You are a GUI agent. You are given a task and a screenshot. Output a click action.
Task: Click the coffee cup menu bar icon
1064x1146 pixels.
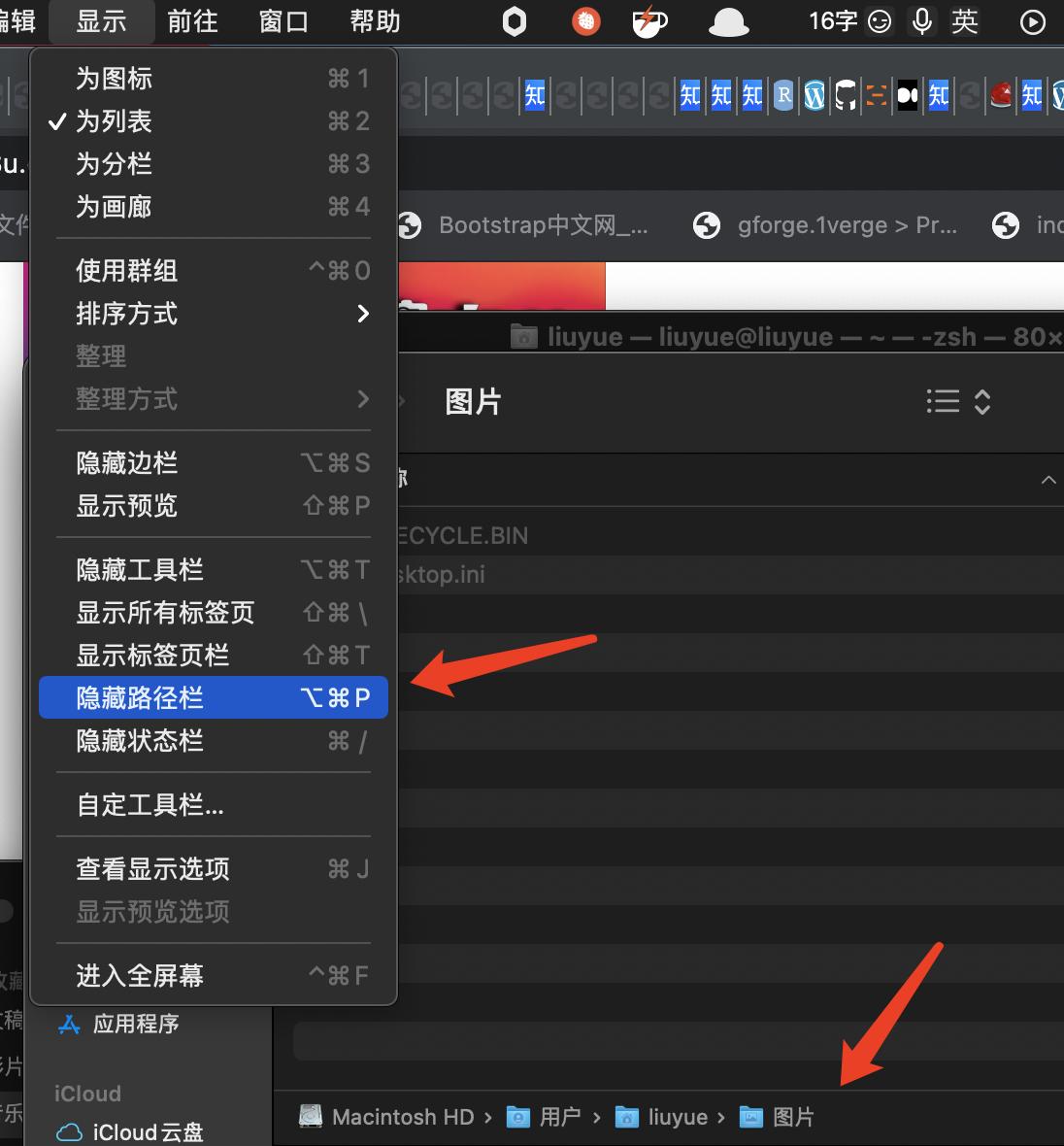pos(648,21)
